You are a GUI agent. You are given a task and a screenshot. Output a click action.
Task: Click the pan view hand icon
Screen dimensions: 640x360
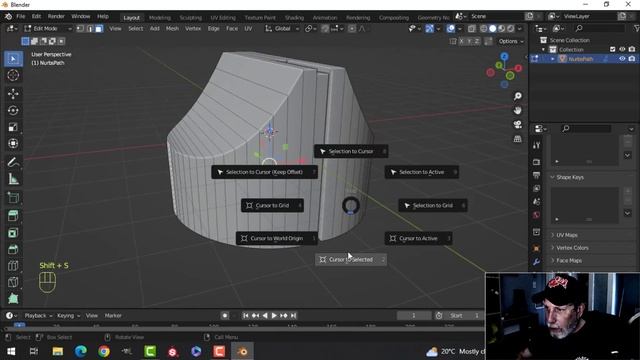517,111
